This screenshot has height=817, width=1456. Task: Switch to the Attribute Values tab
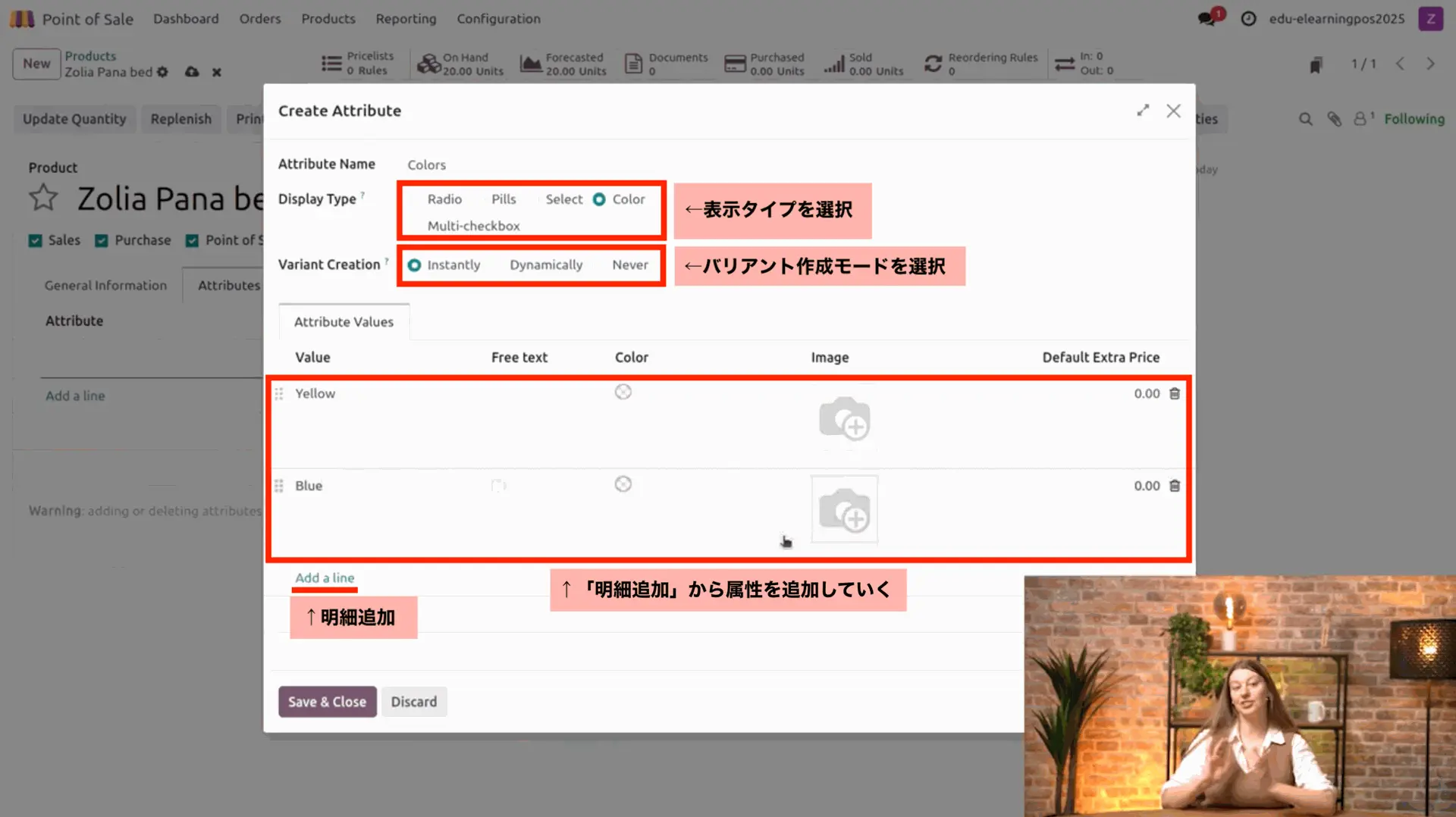click(344, 322)
